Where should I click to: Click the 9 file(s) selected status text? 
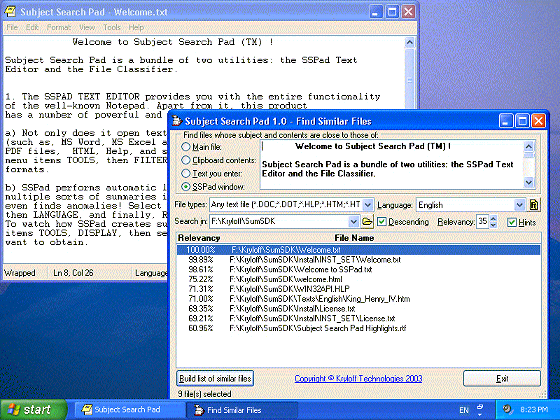pyautogui.click(x=204, y=394)
